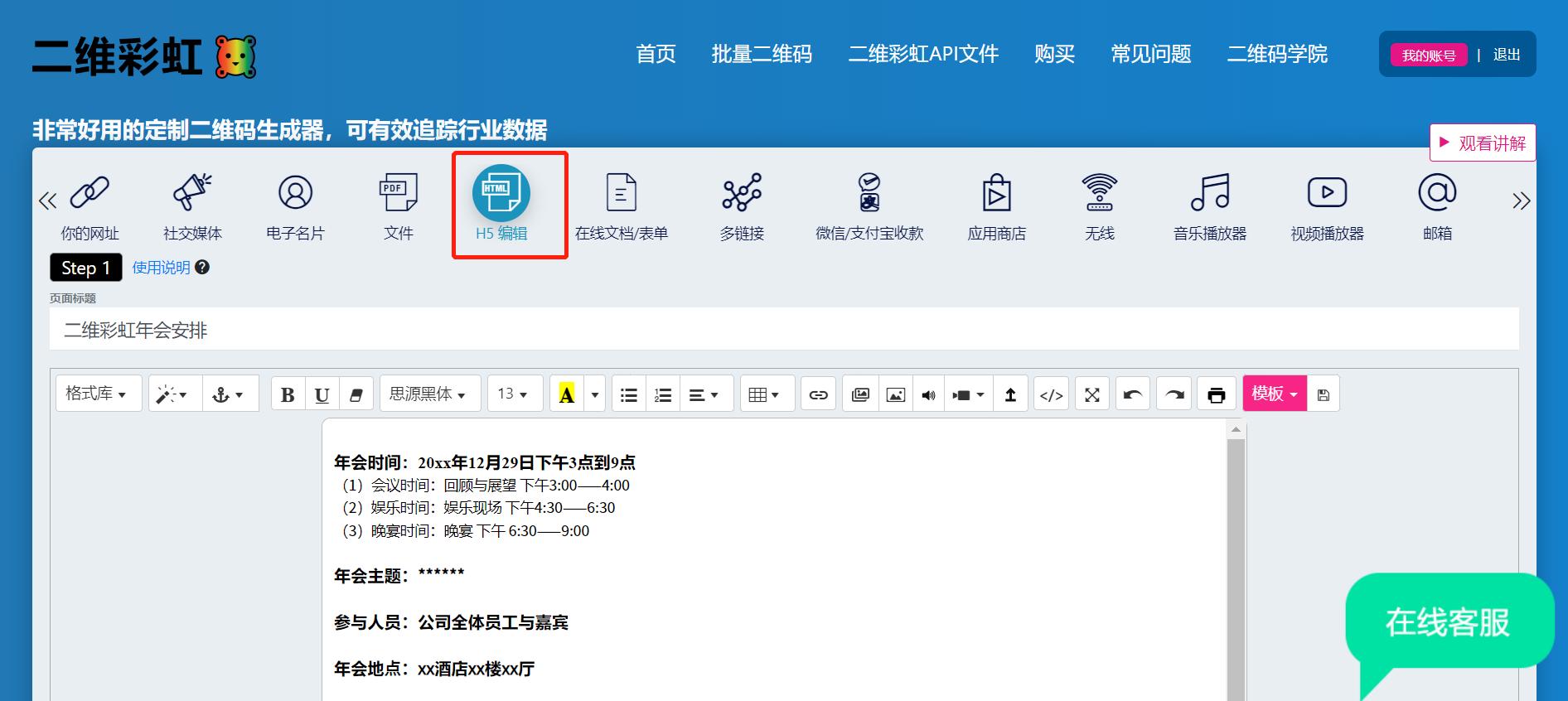Open the 使用说明 link

162,268
